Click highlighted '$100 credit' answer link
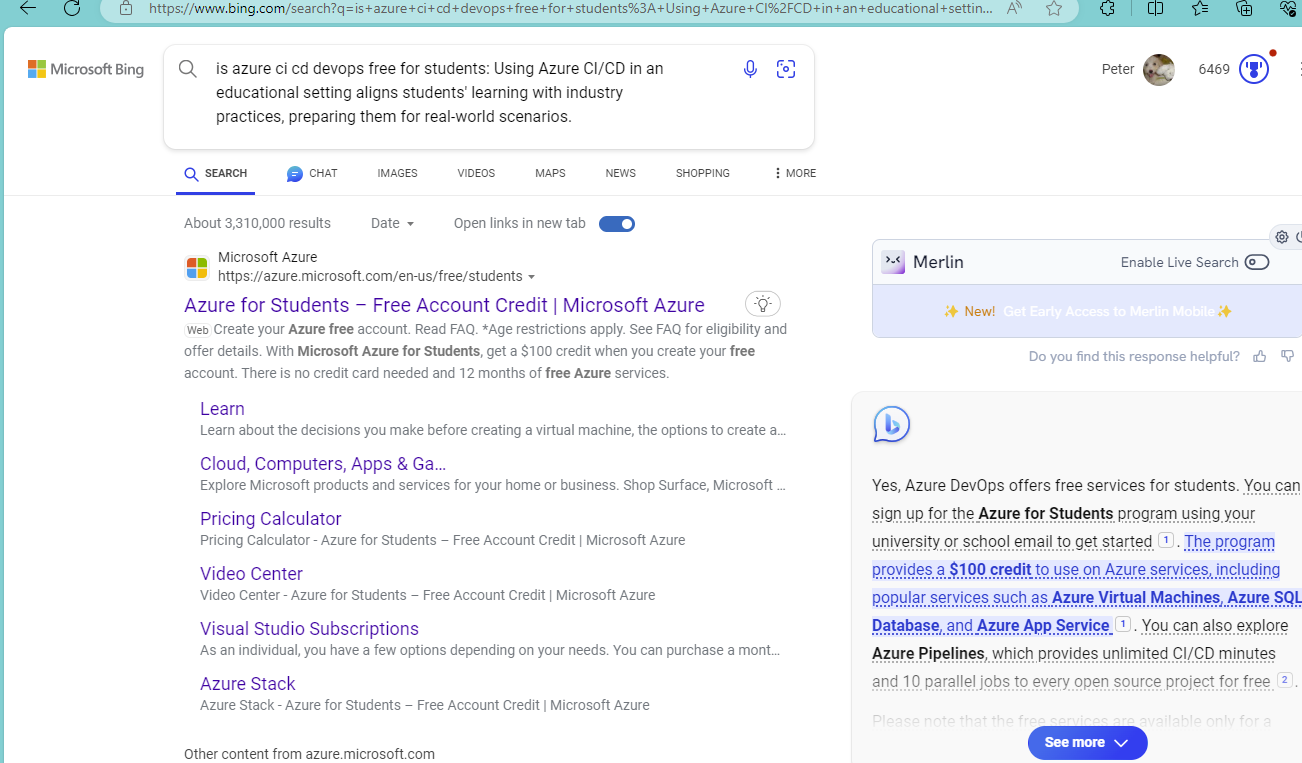1302x763 pixels. [x=990, y=570]
